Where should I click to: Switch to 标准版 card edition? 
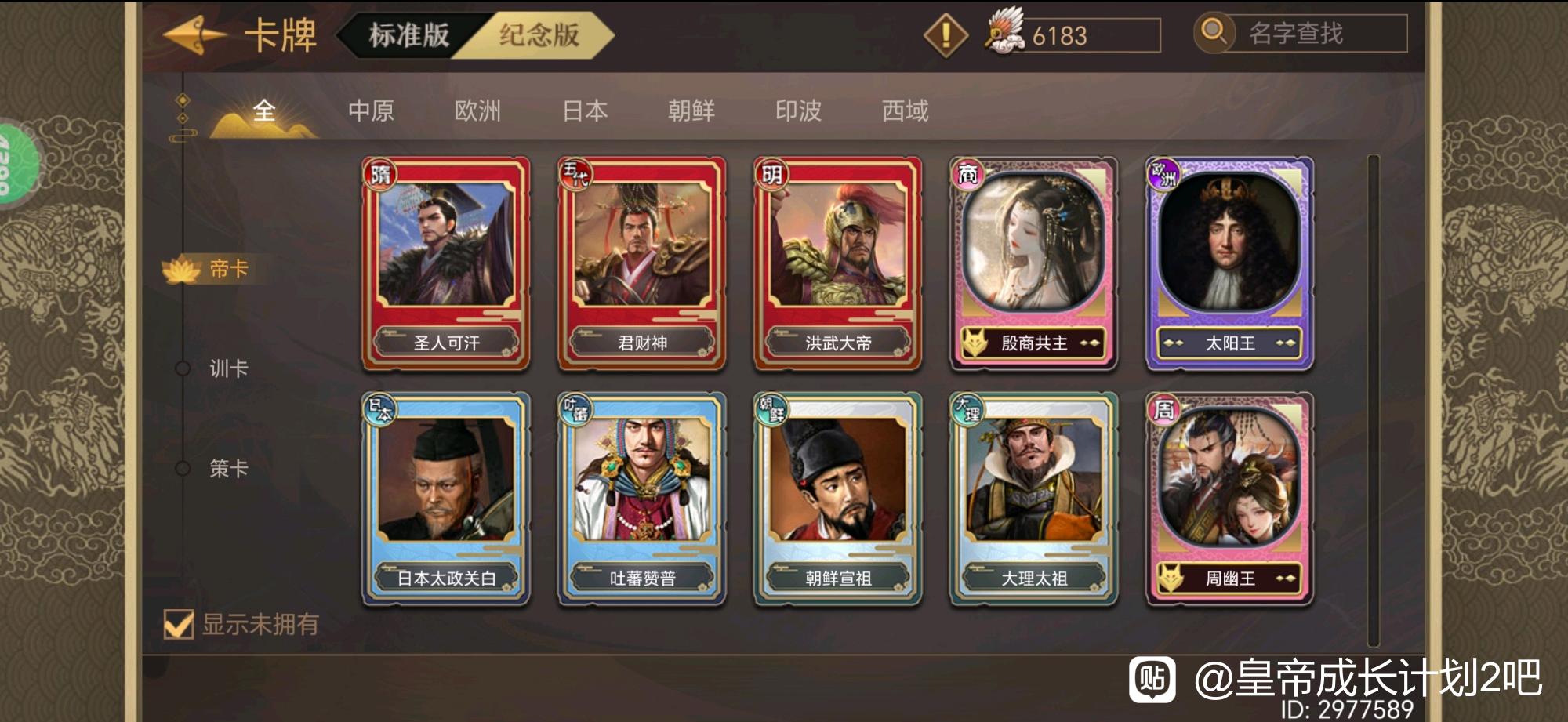(408, 35)
